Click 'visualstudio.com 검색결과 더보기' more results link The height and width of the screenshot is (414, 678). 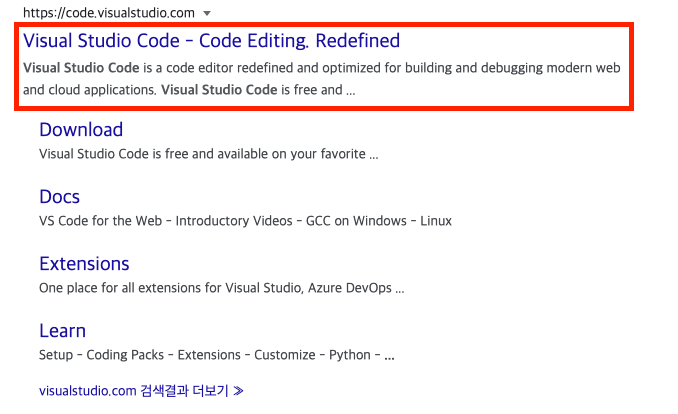point(140,390)
